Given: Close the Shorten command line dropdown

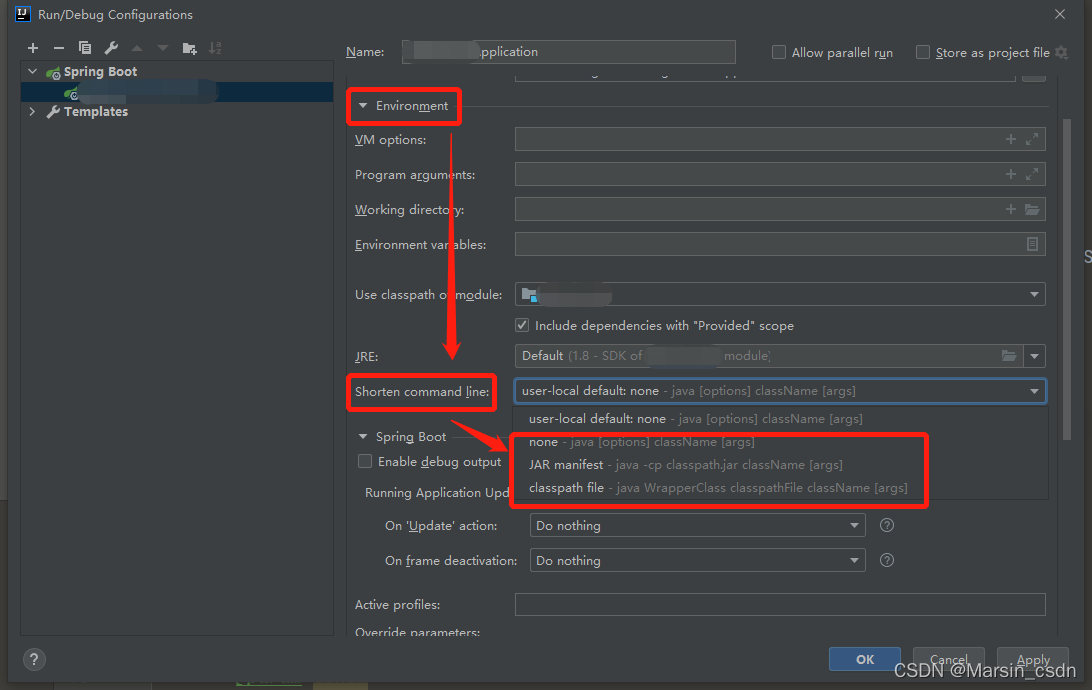Looking at the screenshot, I should click(x=1035, y=391).
